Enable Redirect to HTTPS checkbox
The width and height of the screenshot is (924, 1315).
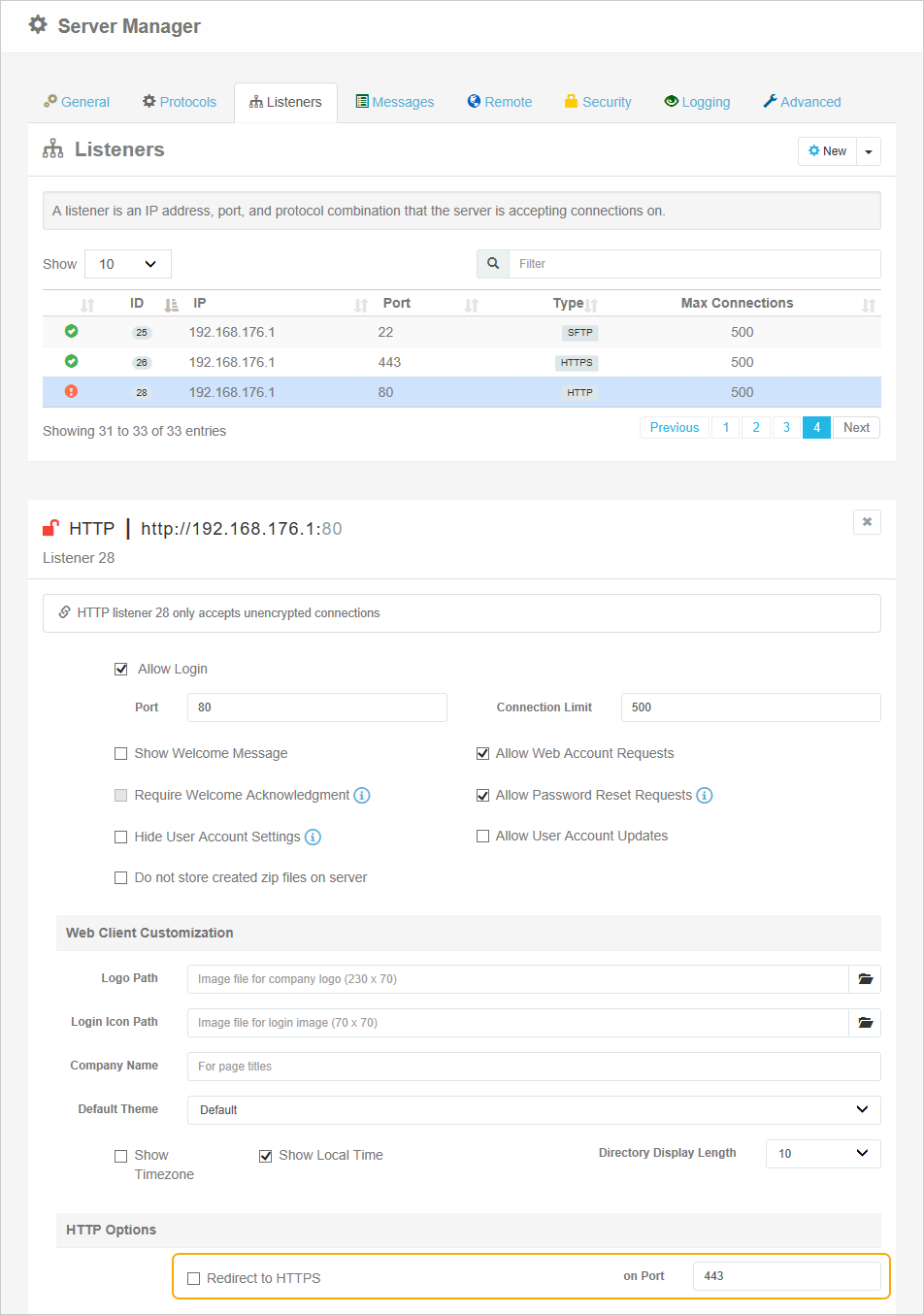coord(193,1279)
